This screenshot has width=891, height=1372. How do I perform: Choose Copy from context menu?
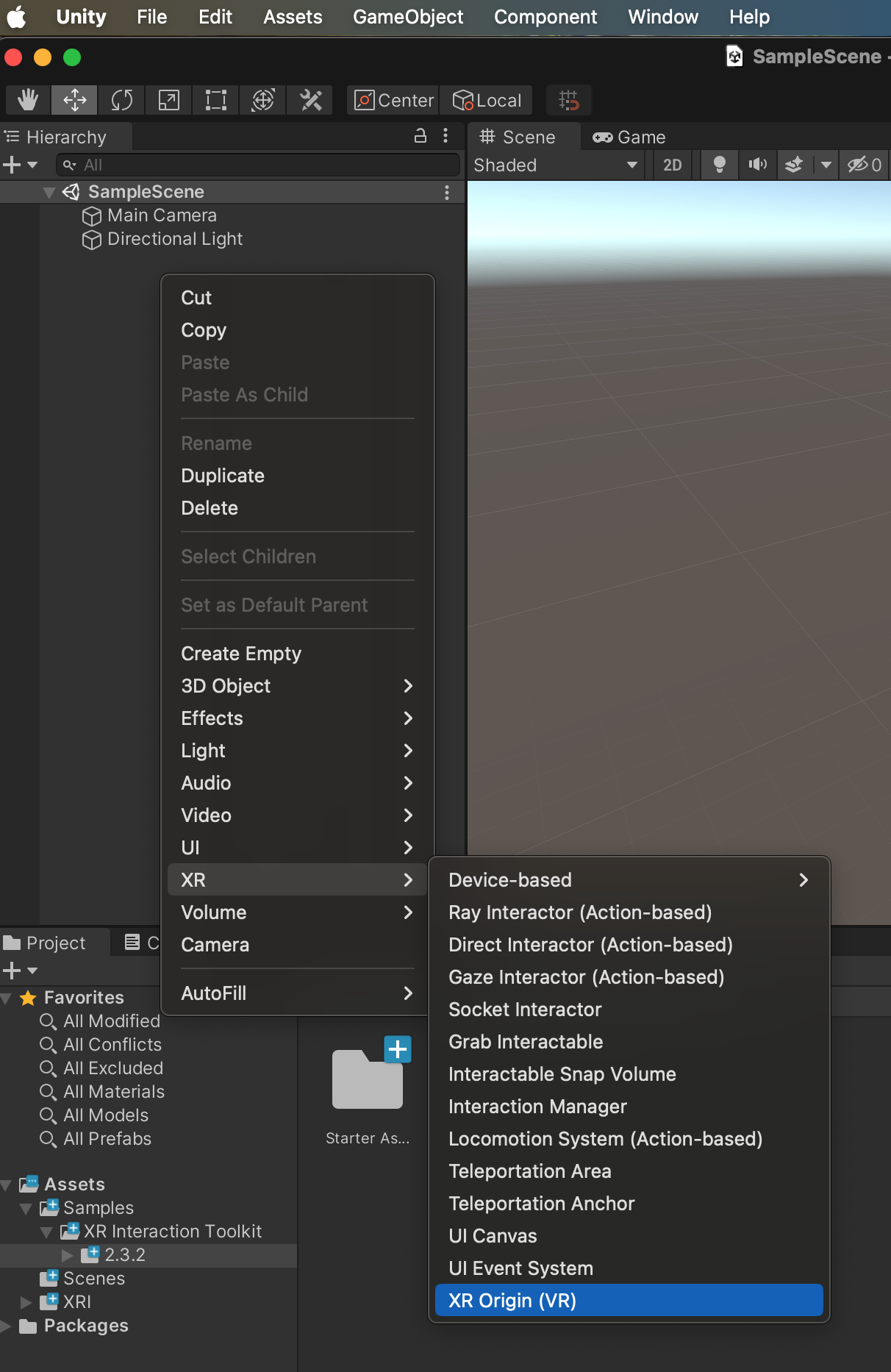pos(298,330)
